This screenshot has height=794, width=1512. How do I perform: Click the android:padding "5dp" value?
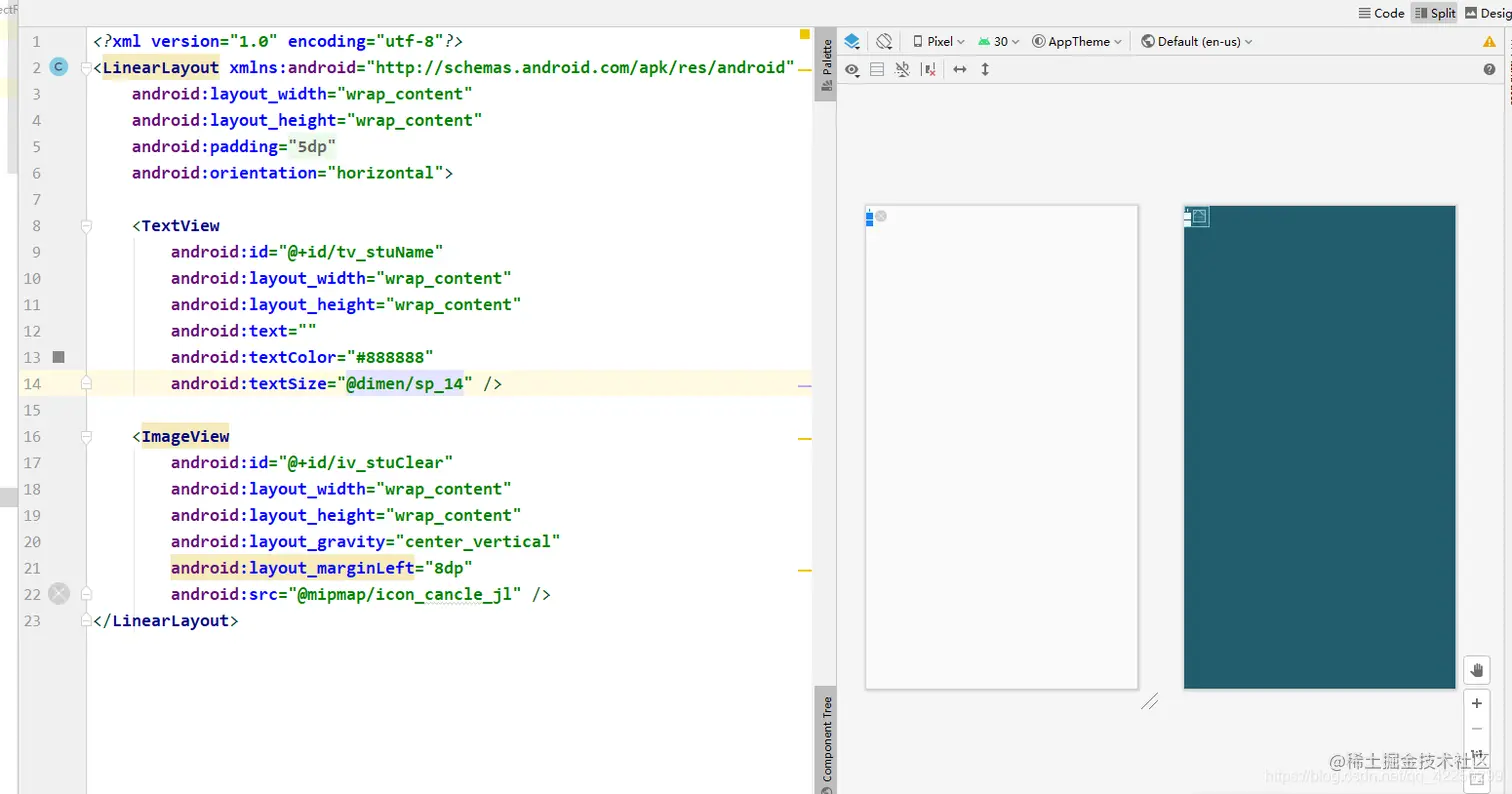click(312, 146)
